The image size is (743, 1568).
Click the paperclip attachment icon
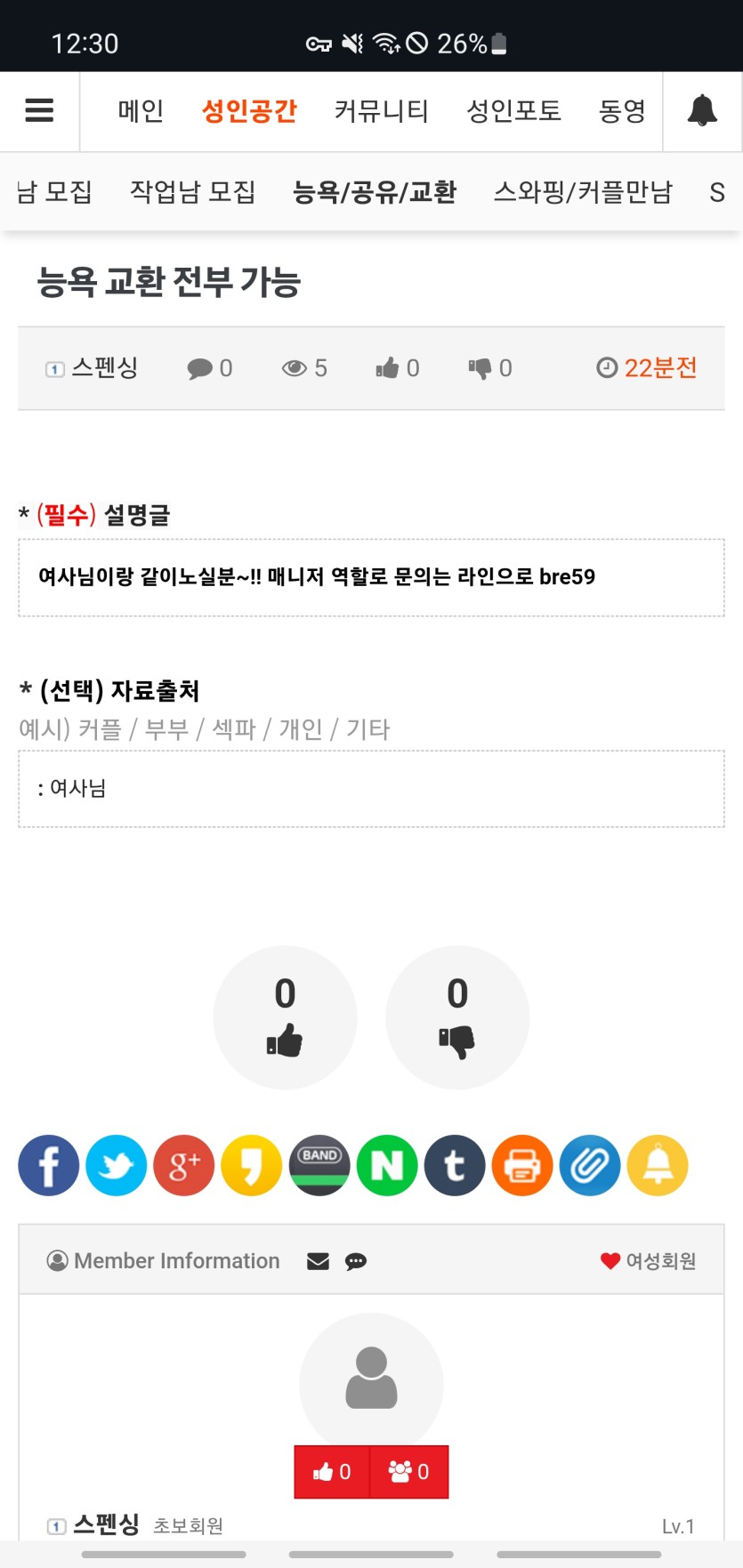(590, 1165)
